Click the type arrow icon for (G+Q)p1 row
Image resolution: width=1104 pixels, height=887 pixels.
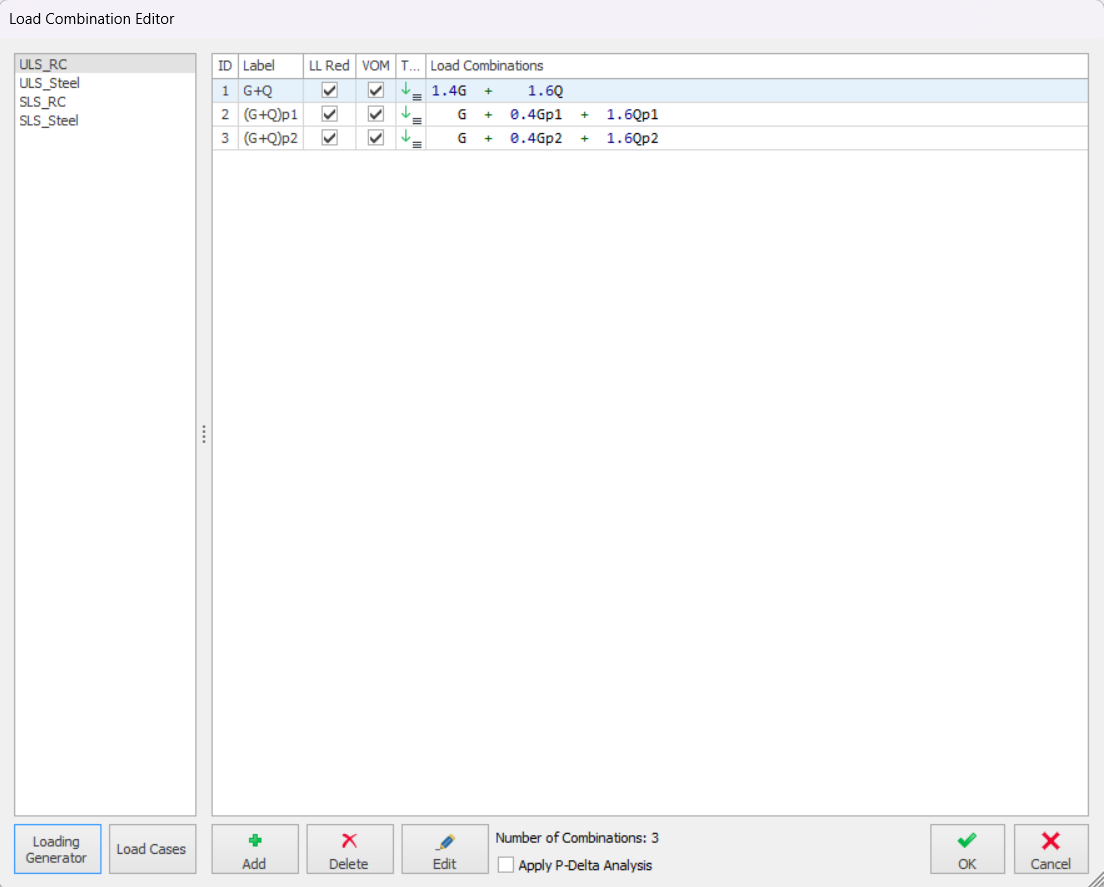click(410, 115)
